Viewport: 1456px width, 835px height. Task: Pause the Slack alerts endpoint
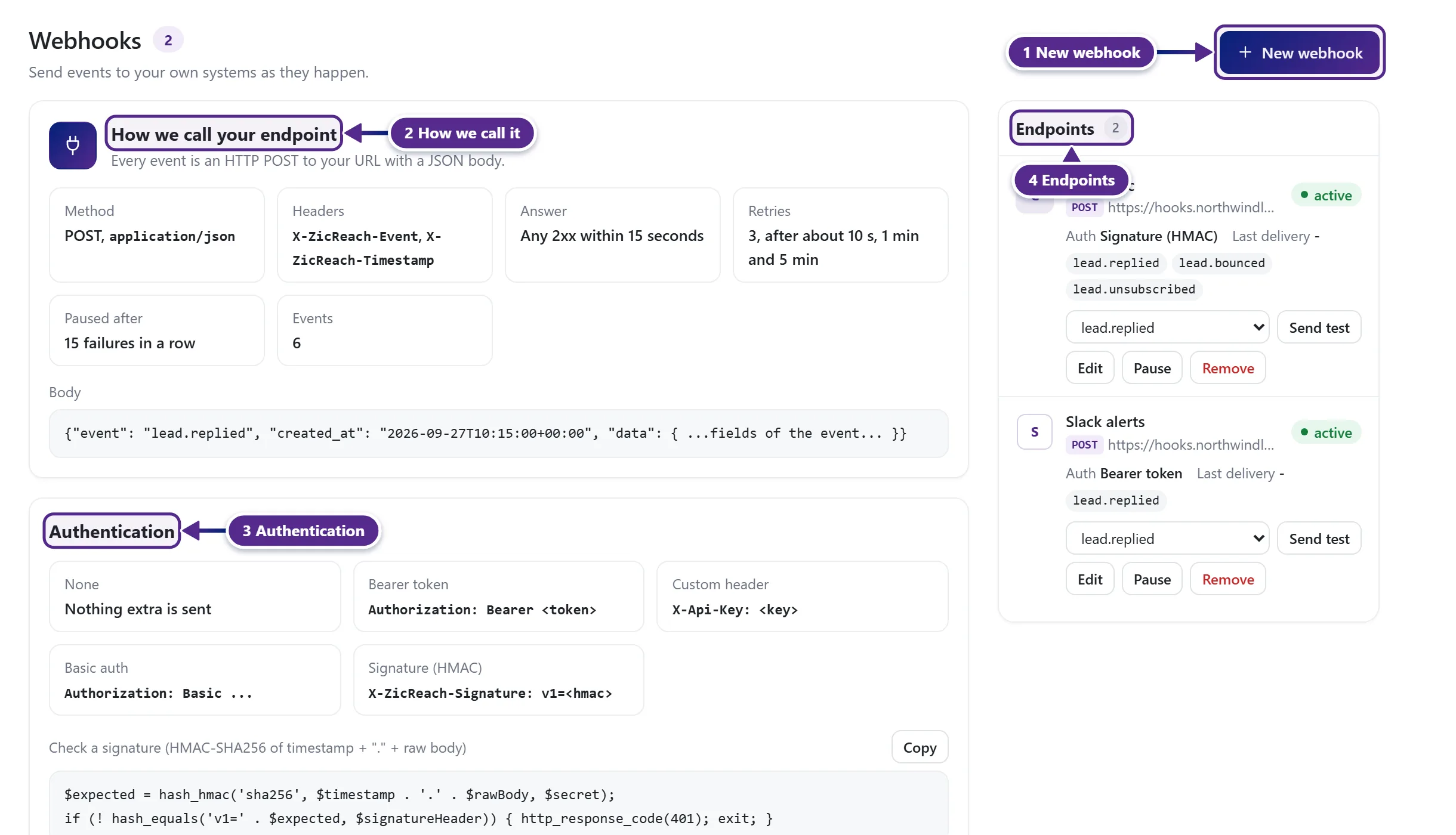(x=1152, y=579)
